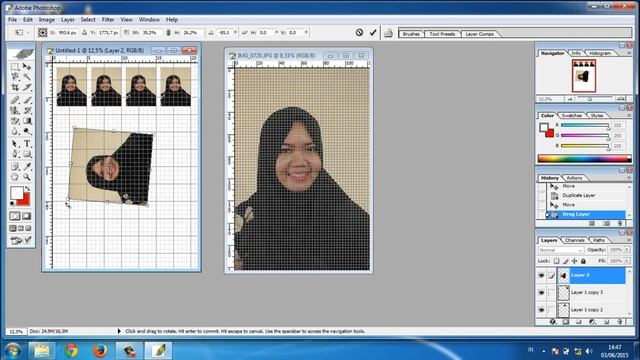The image size is (640, 360).
Task: Open the Fill slider arrow
Action: click(x=627, y=261)
